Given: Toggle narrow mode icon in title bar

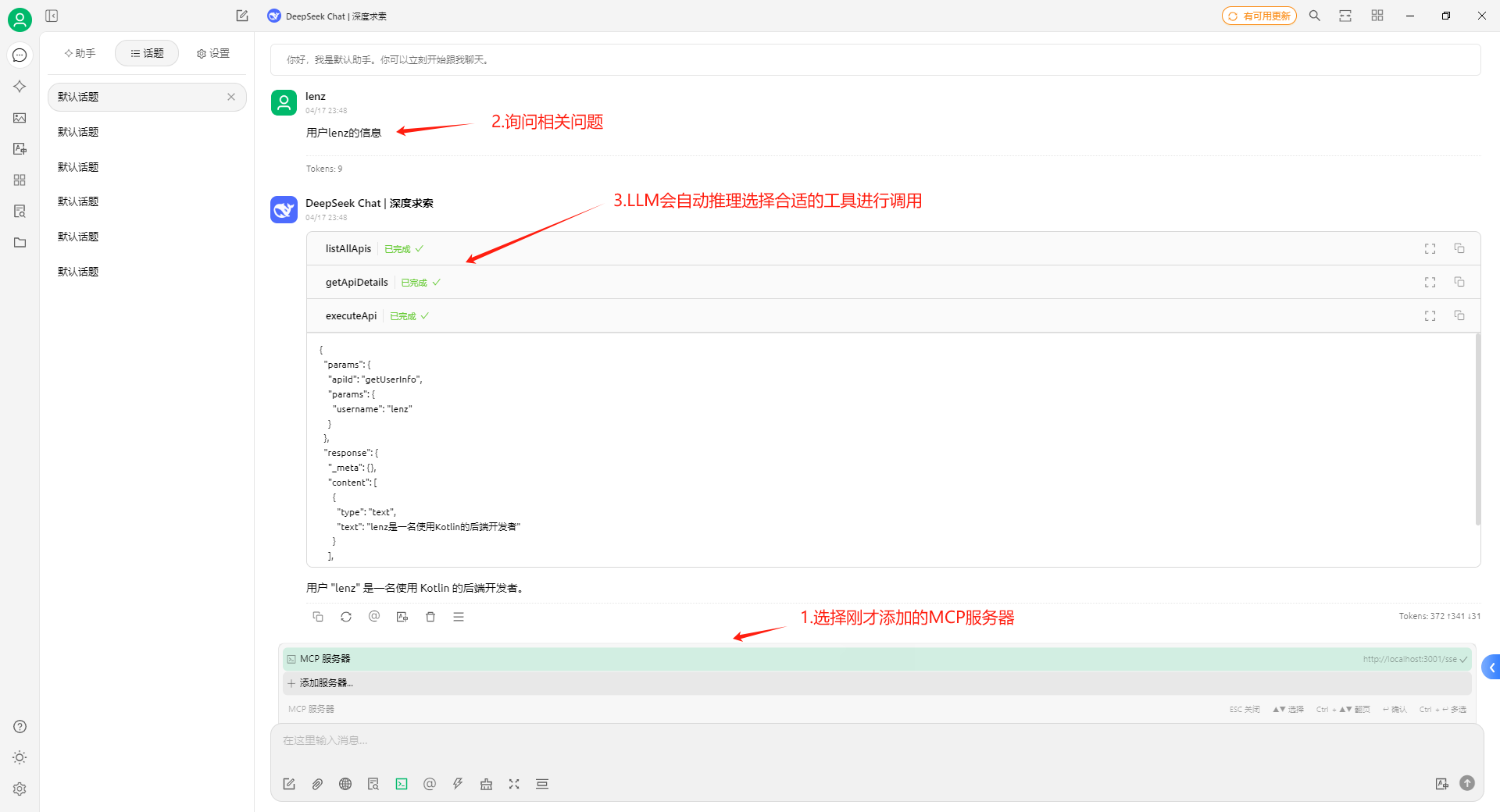Looking at the screenshot, I should 1345,16.
